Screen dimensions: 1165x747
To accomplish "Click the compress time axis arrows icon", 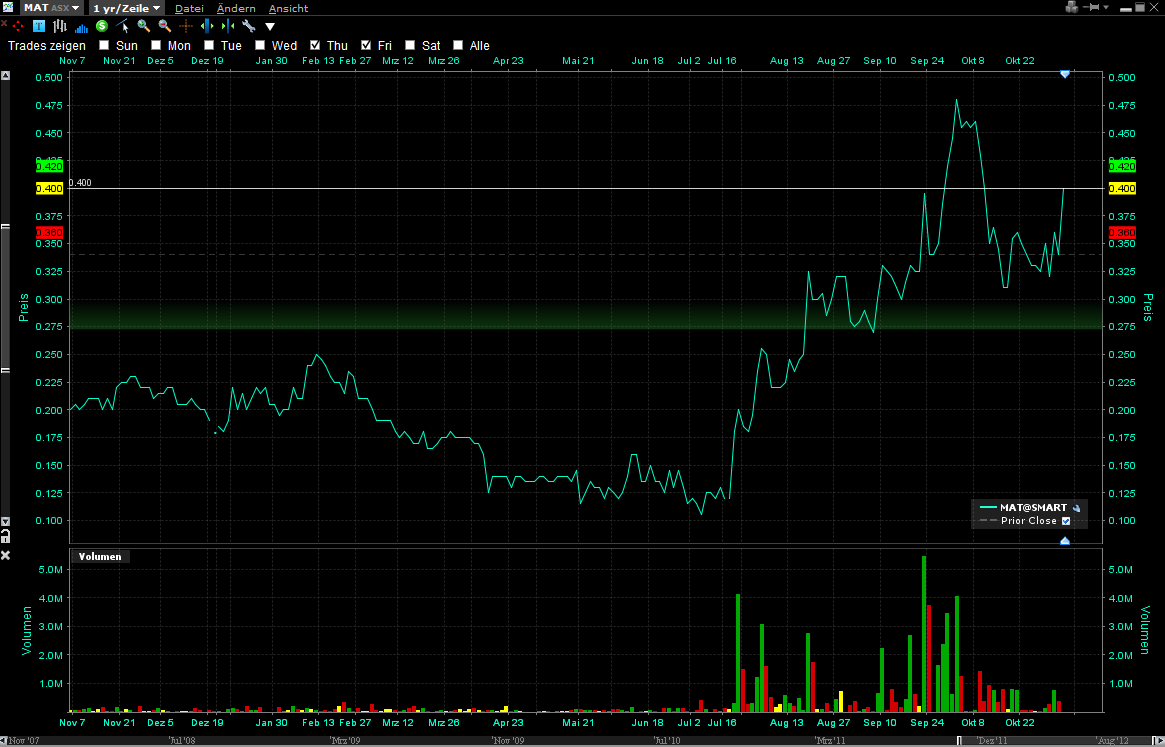I will 228,26.
